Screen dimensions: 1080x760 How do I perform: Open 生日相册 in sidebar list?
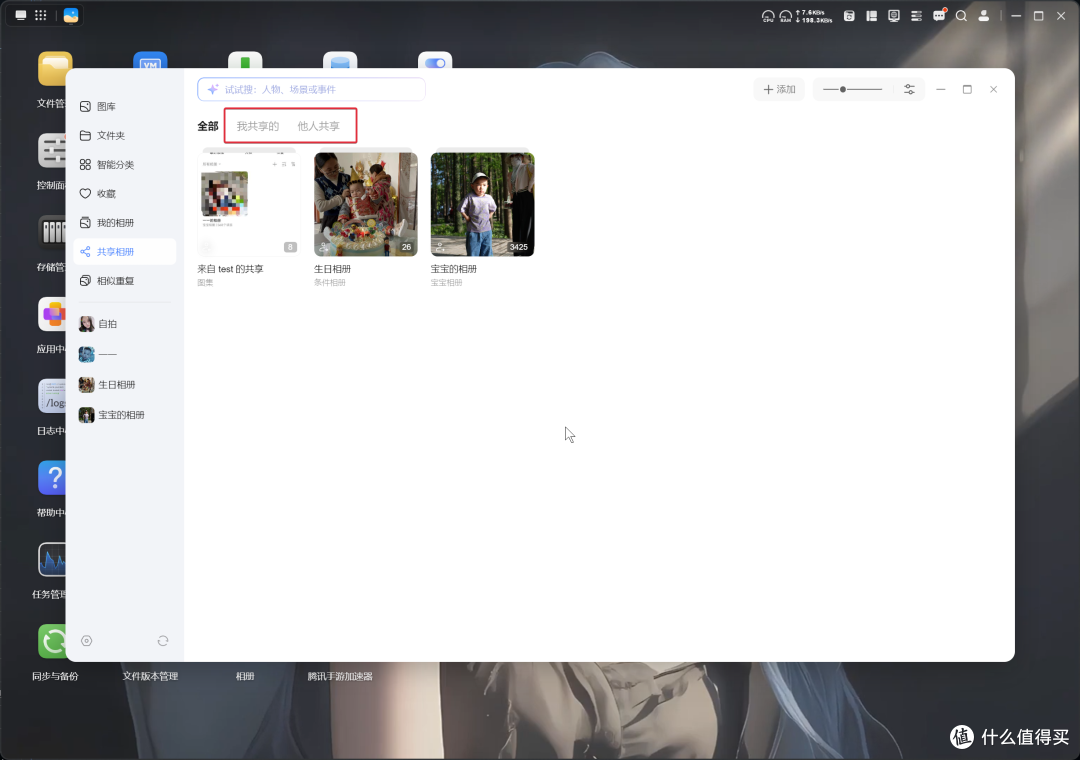[124, 384]
